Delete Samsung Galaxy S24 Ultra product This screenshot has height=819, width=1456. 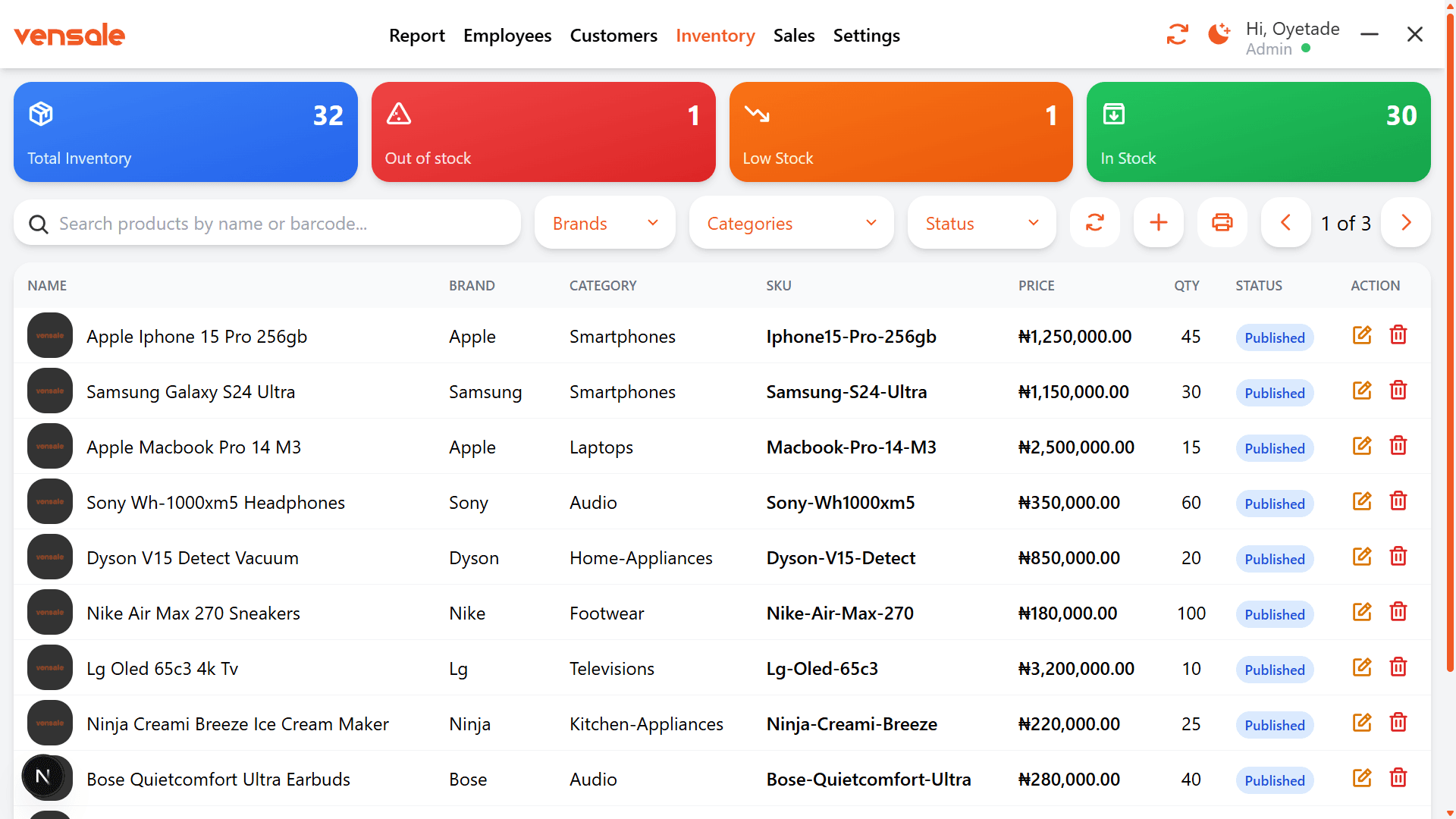pyautogui.click(x=1398, y=391)
